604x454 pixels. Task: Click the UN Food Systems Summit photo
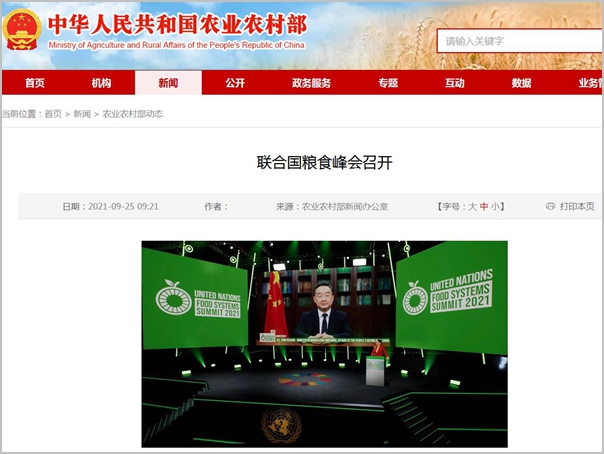click(x=324, y=343)
